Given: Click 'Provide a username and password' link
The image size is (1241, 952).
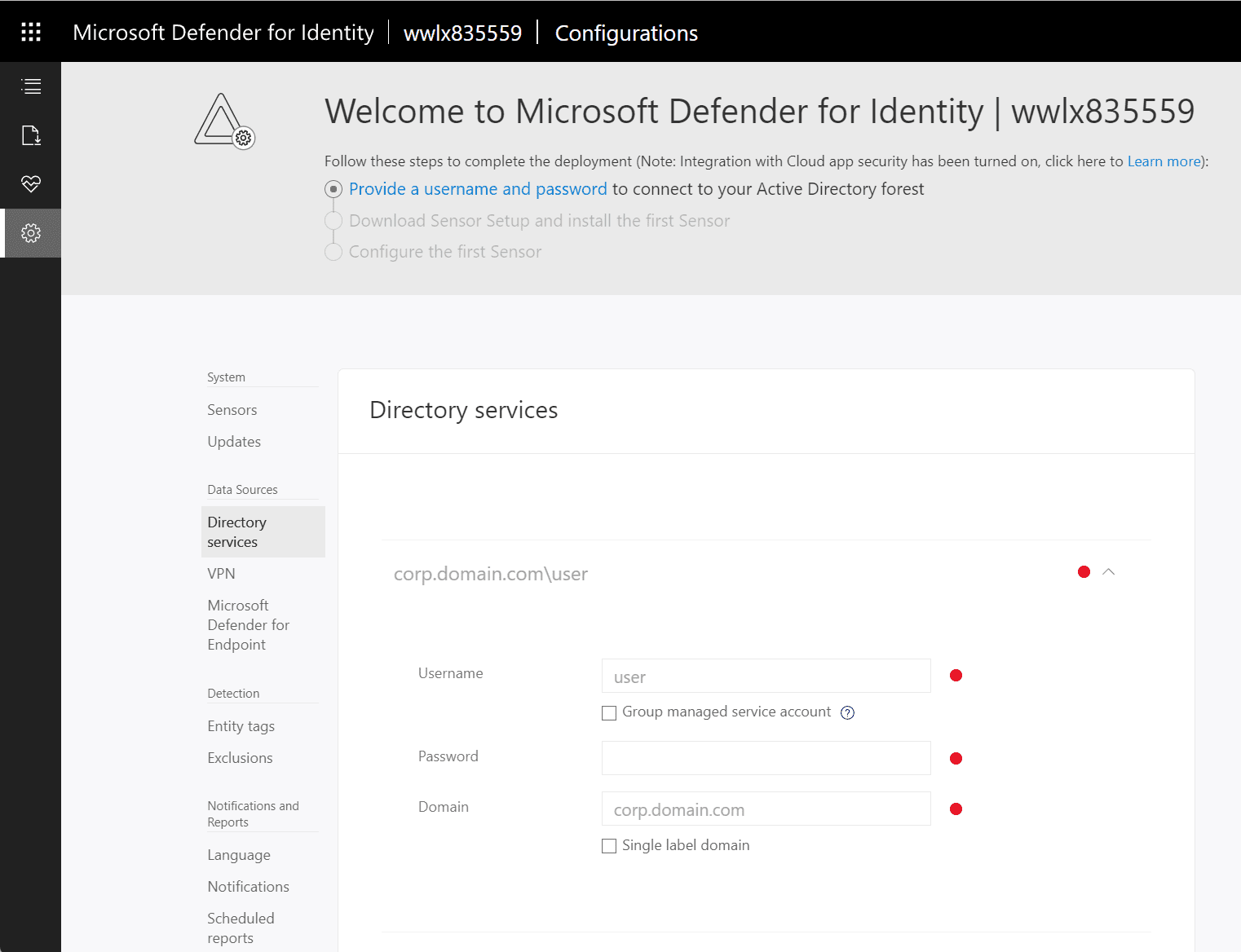Looking at the screenshot, I should coord(478,189).
